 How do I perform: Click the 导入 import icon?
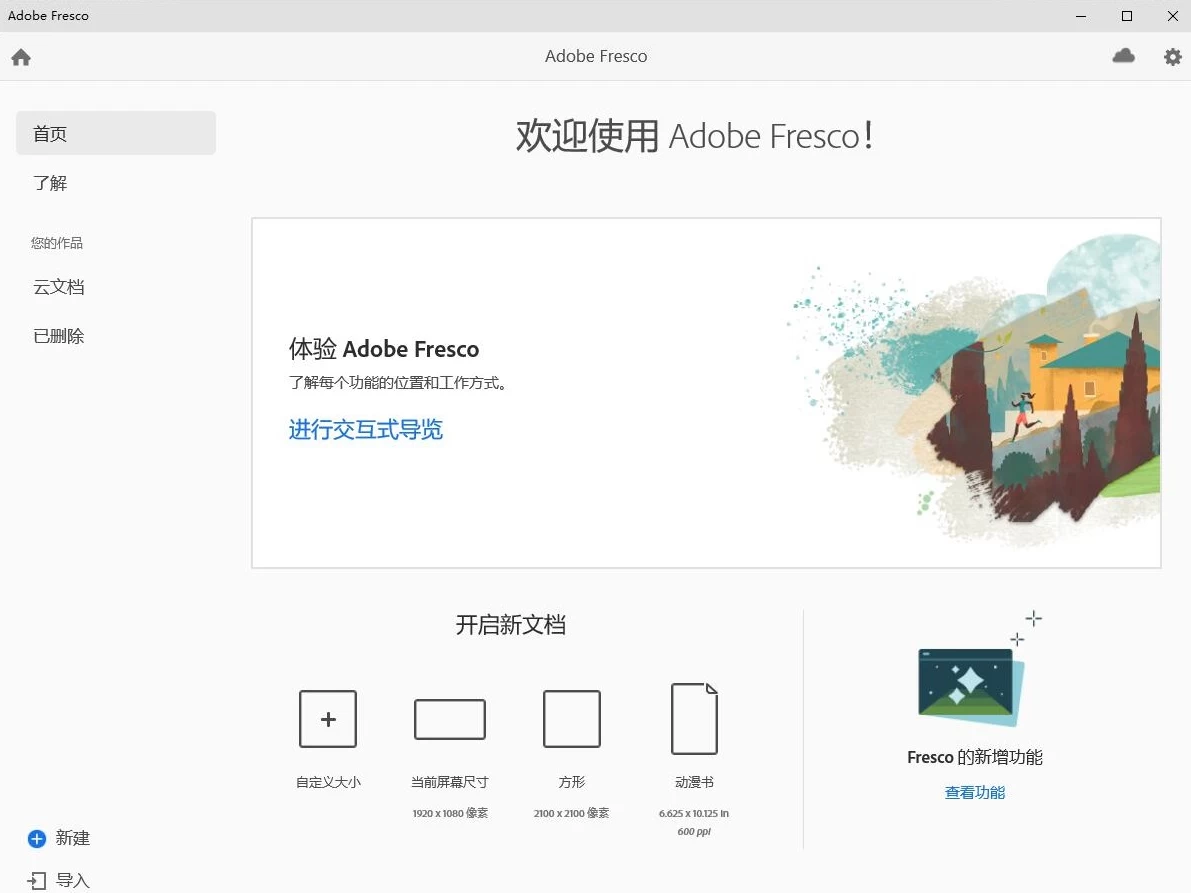point(37,881)
